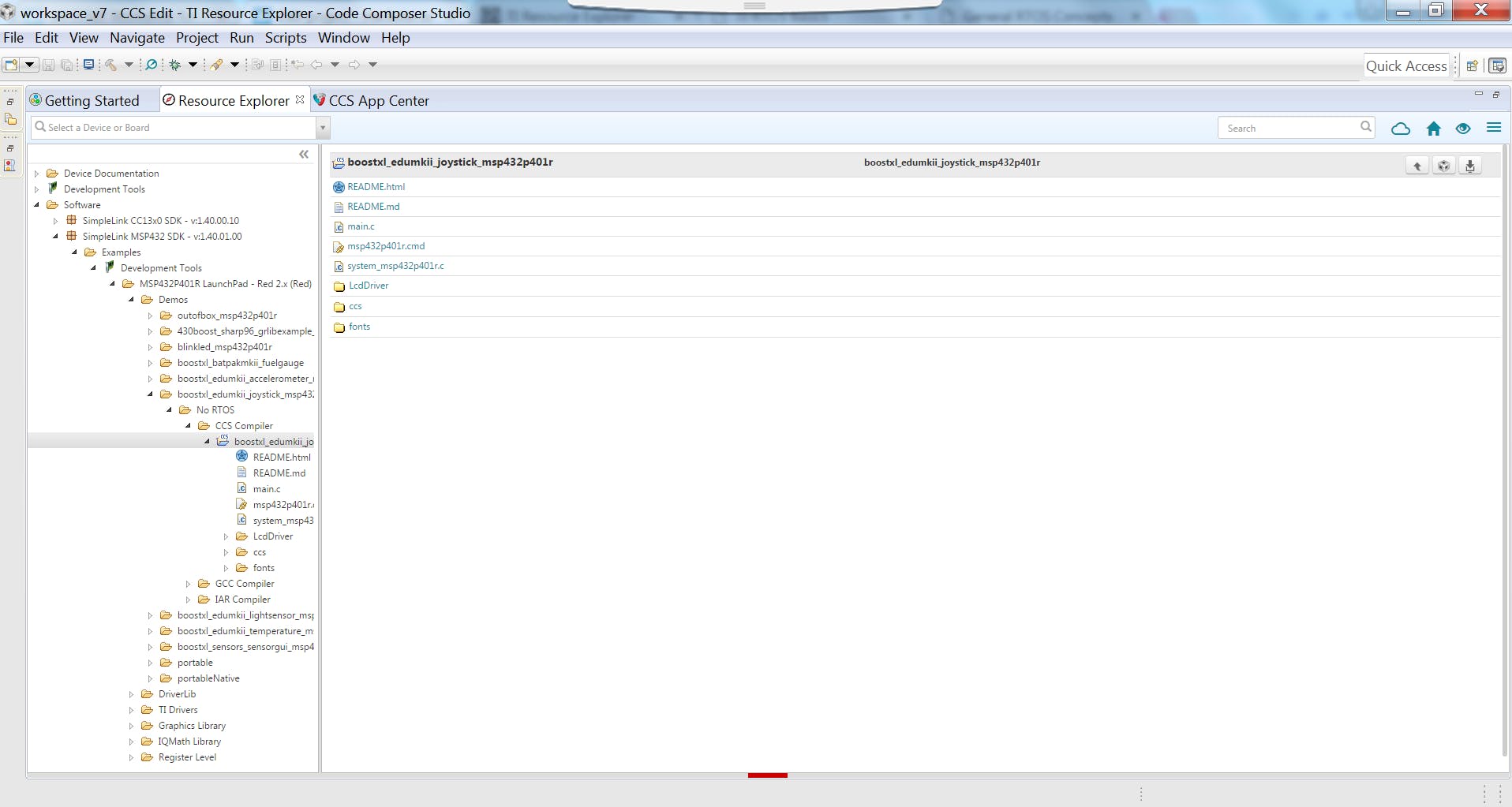Image resolution: width=1512 pixels, height=807 pixels.
Task: Select portableNative folder in tree
Action: click(208, 678)
